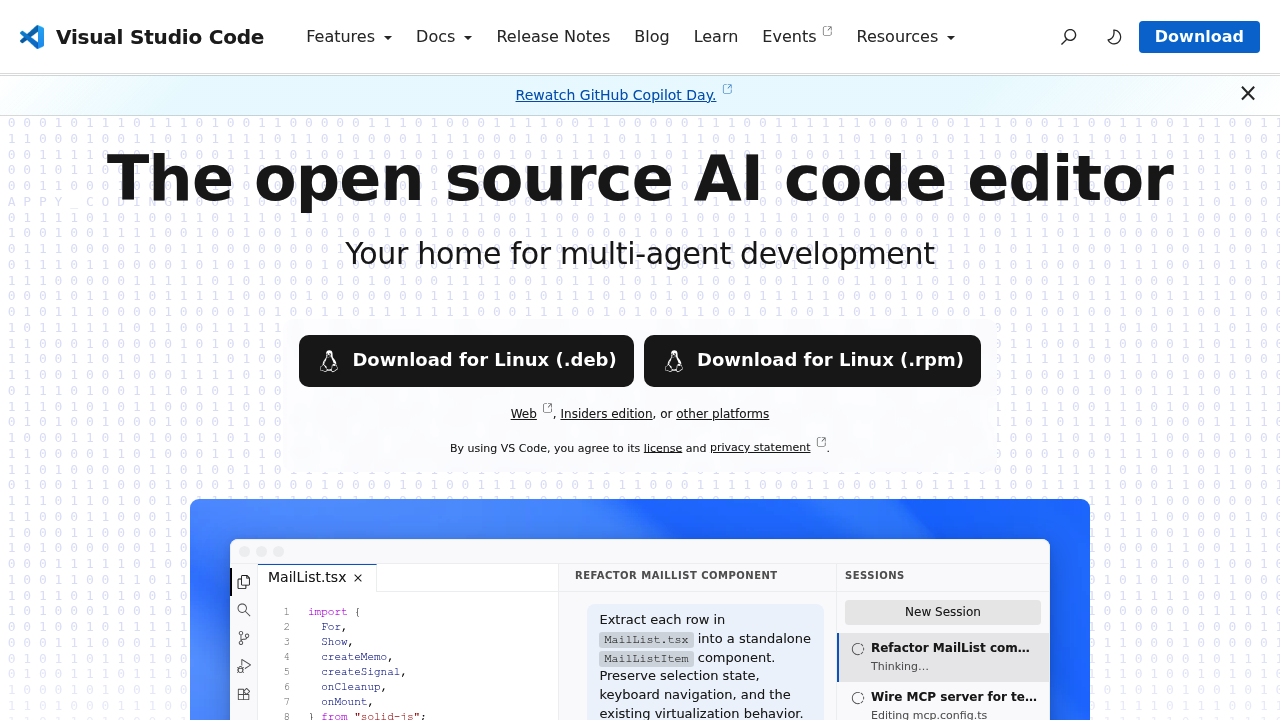Close the MailList.tsx editor tab
The width and height of the screenshot is (1280, 720).
[358, 578]
